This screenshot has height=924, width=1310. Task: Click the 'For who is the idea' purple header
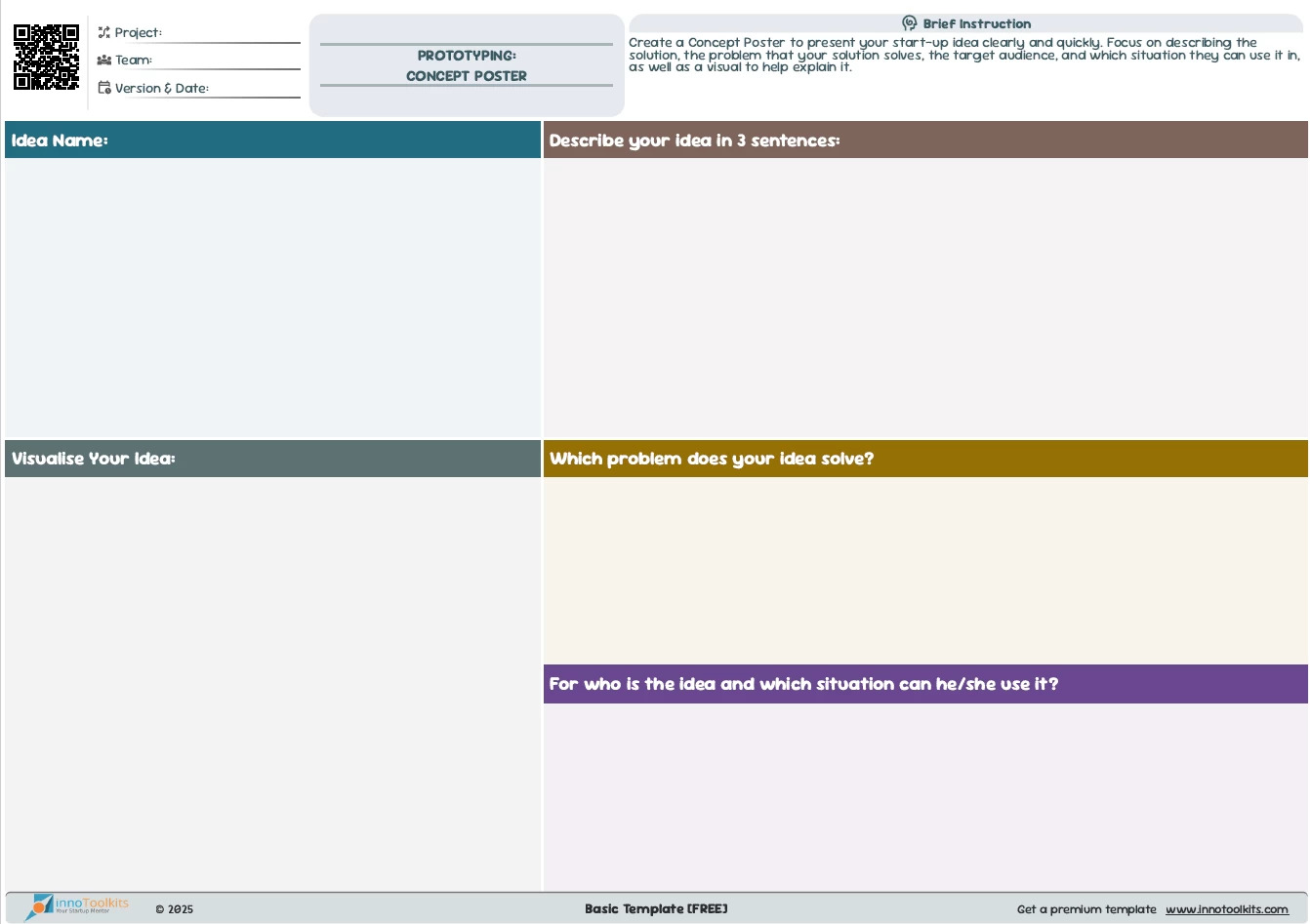(x=924, y=684)
